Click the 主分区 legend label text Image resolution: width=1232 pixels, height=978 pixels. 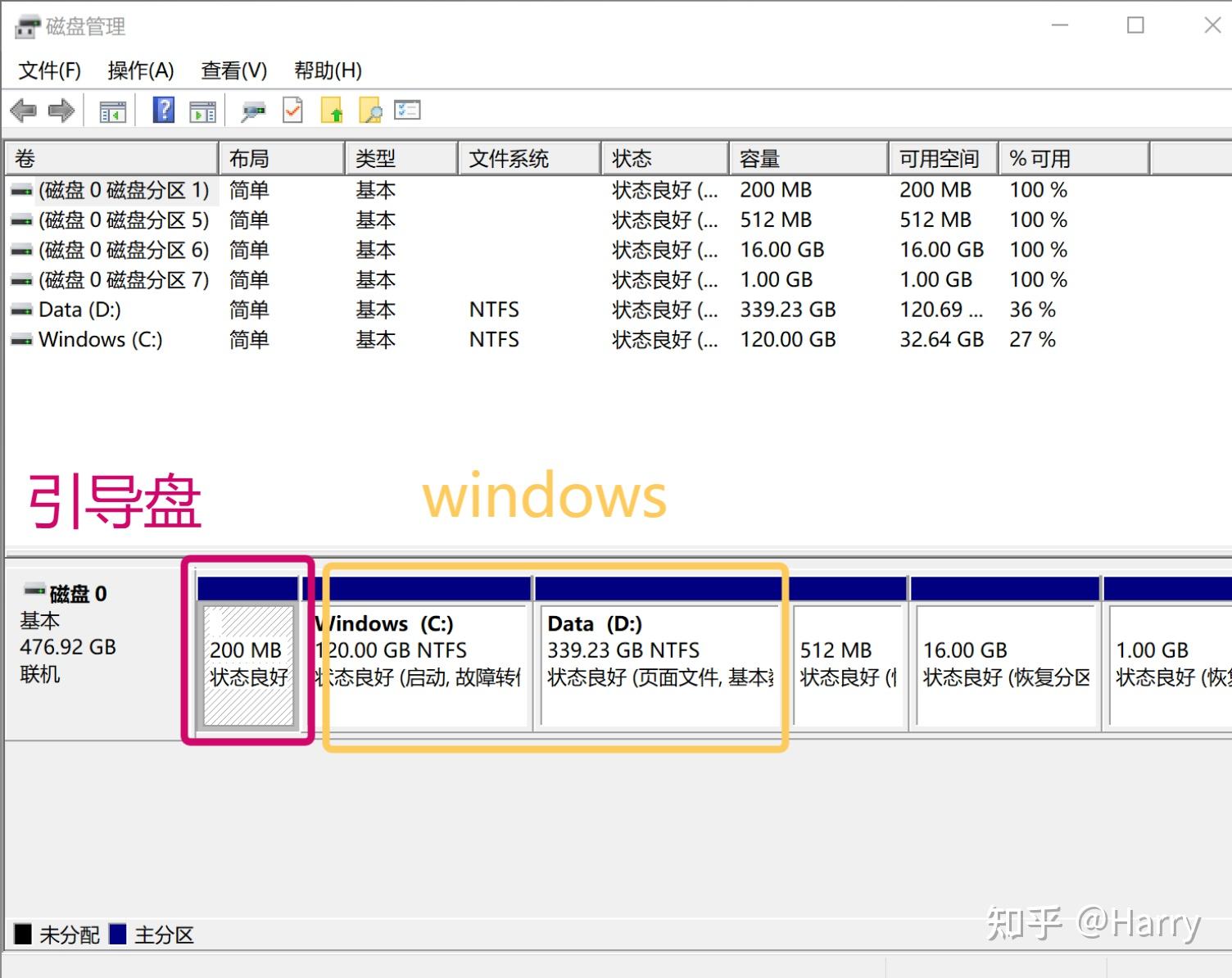pos(164,935)
